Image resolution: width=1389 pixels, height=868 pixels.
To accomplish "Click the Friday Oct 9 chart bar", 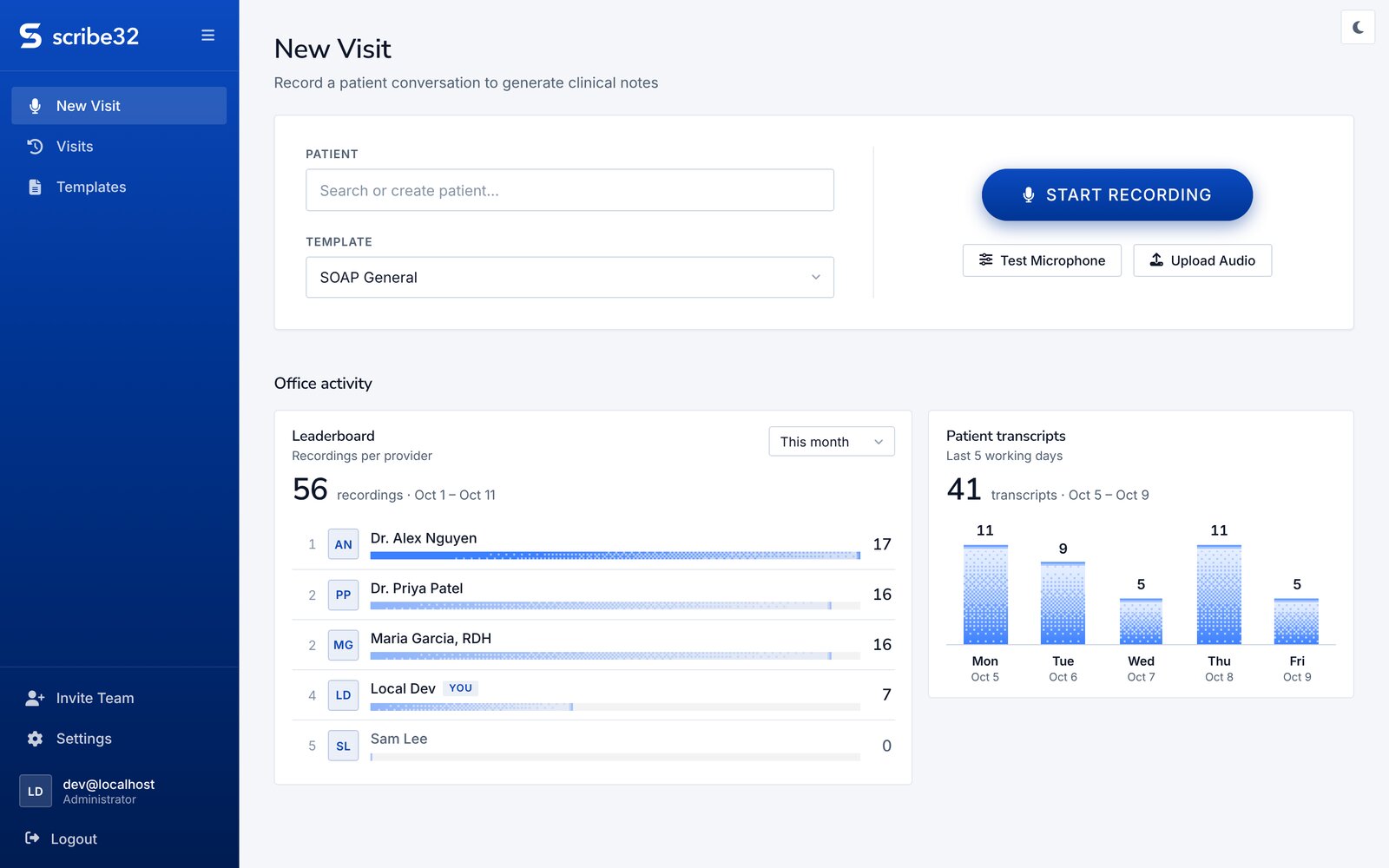I will 1296,621.
